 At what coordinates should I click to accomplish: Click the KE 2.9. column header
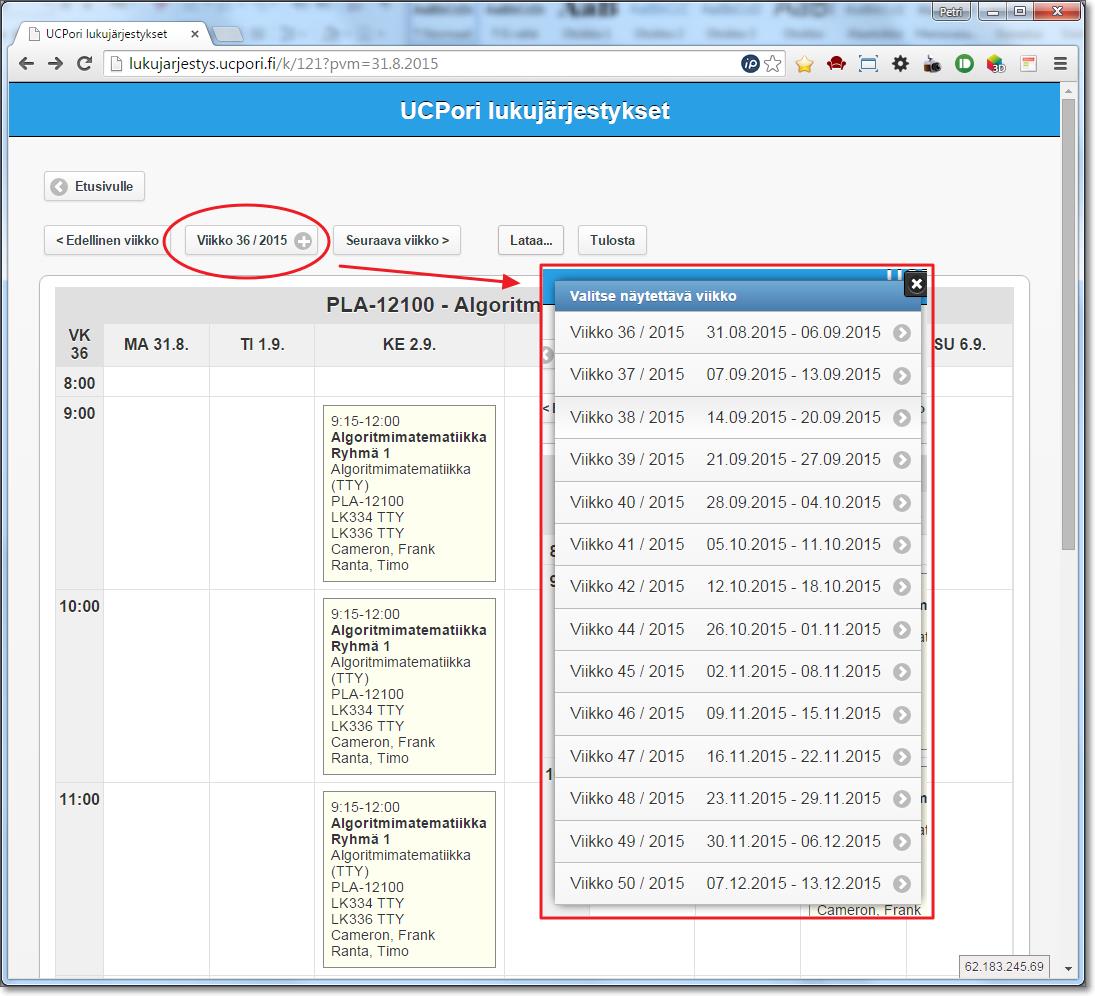click(409, 344)
